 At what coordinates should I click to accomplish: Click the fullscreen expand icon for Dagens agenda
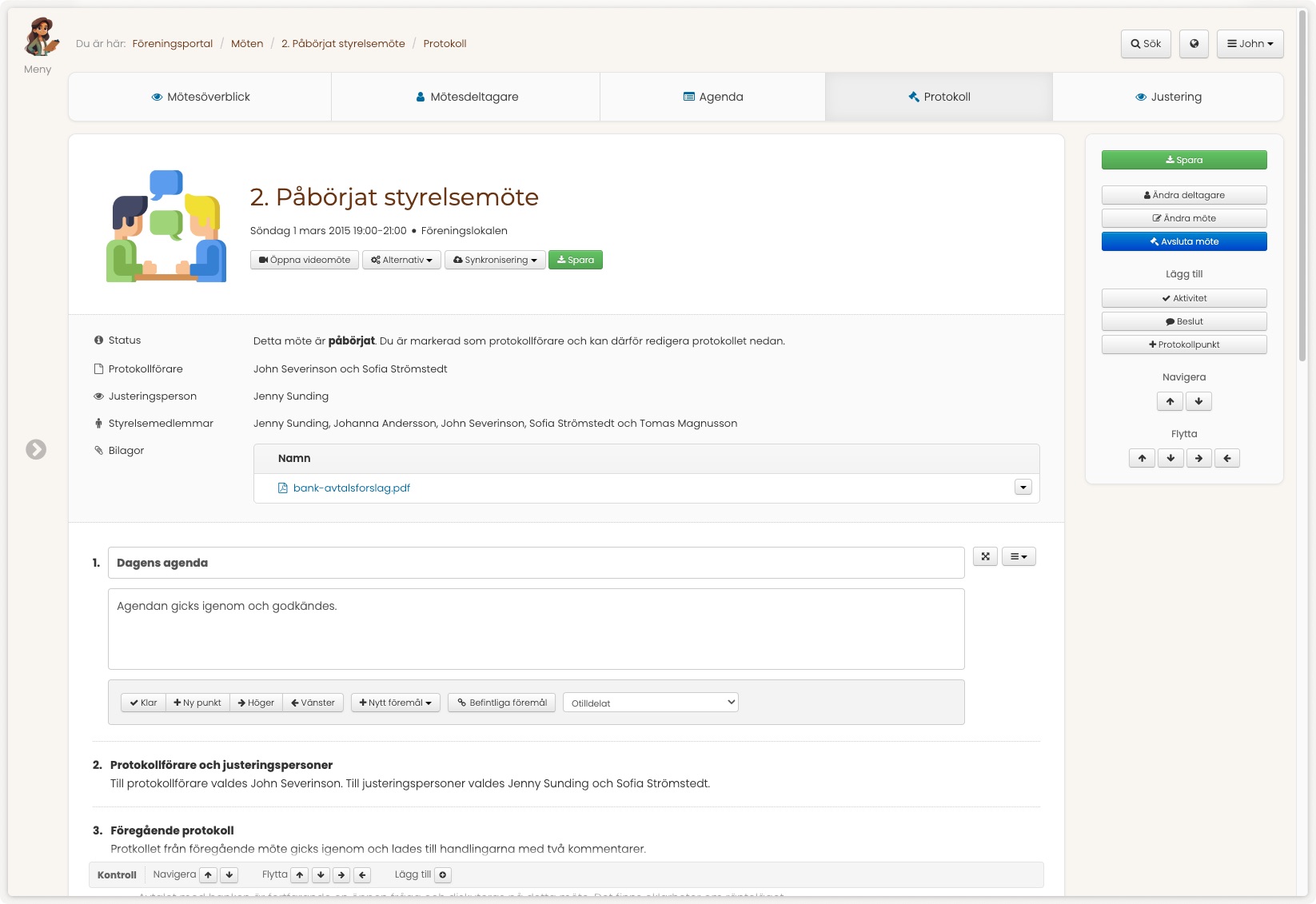[985, 556]
